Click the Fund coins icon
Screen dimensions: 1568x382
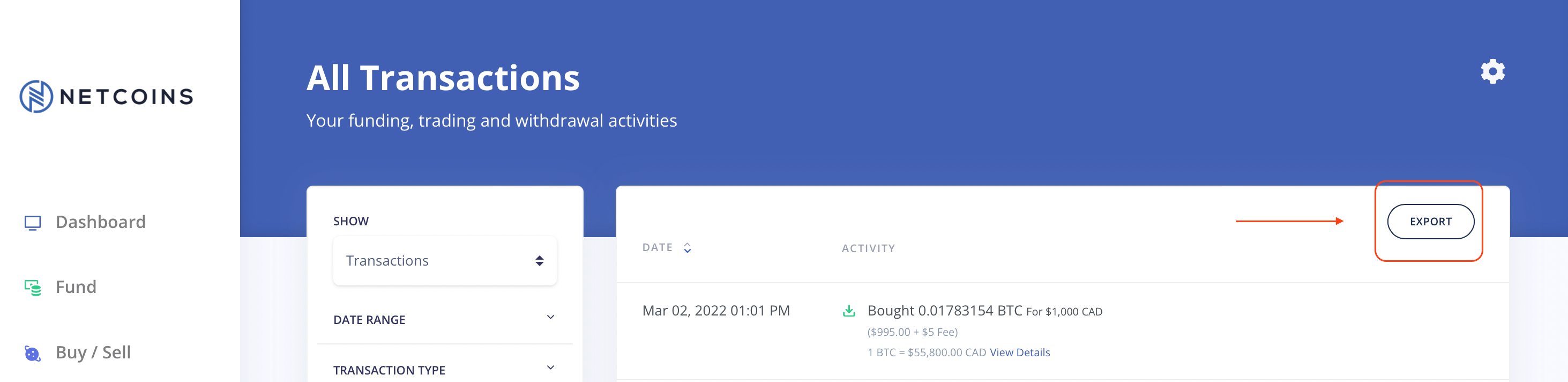click(33, 287)
